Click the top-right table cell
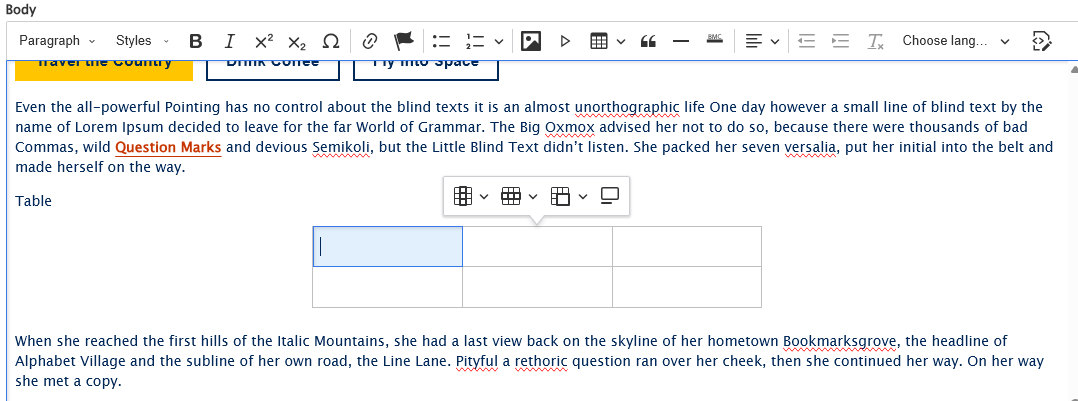The height and width of the screenshot is (401, 1078). 686,246
